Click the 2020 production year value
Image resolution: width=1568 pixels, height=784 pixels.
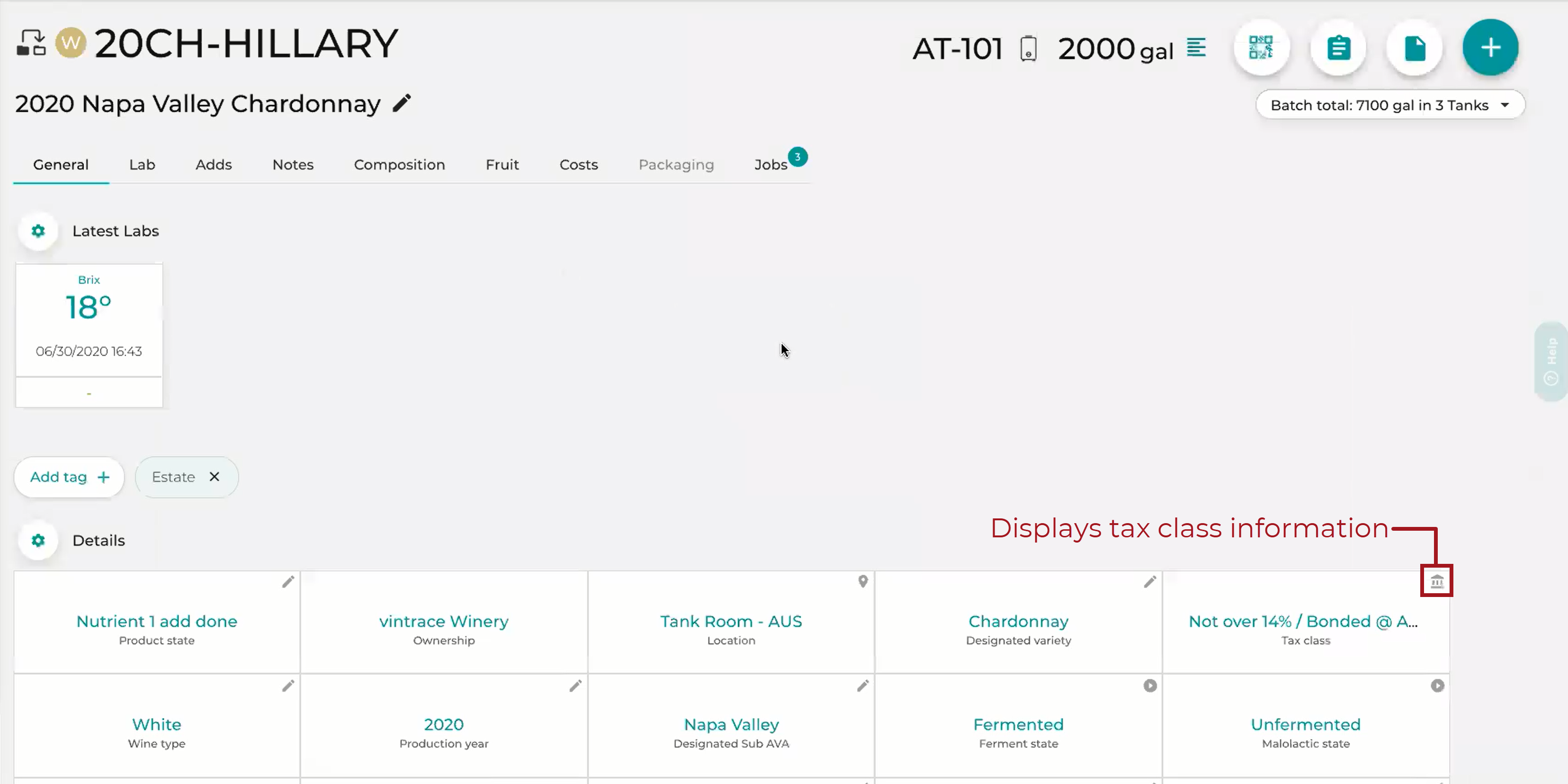tap(444, 724)
